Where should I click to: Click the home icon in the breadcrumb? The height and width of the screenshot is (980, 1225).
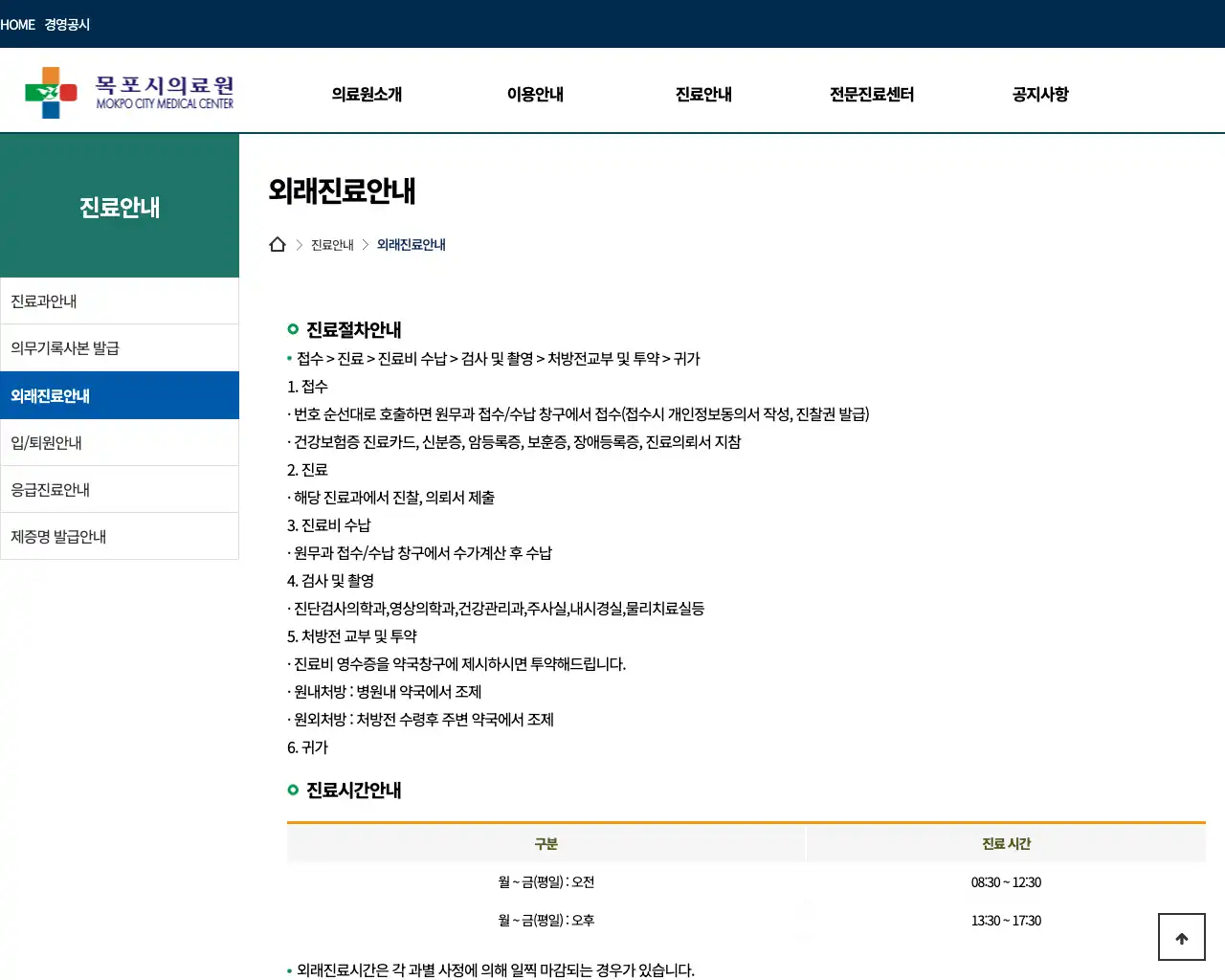pos(278,244)
